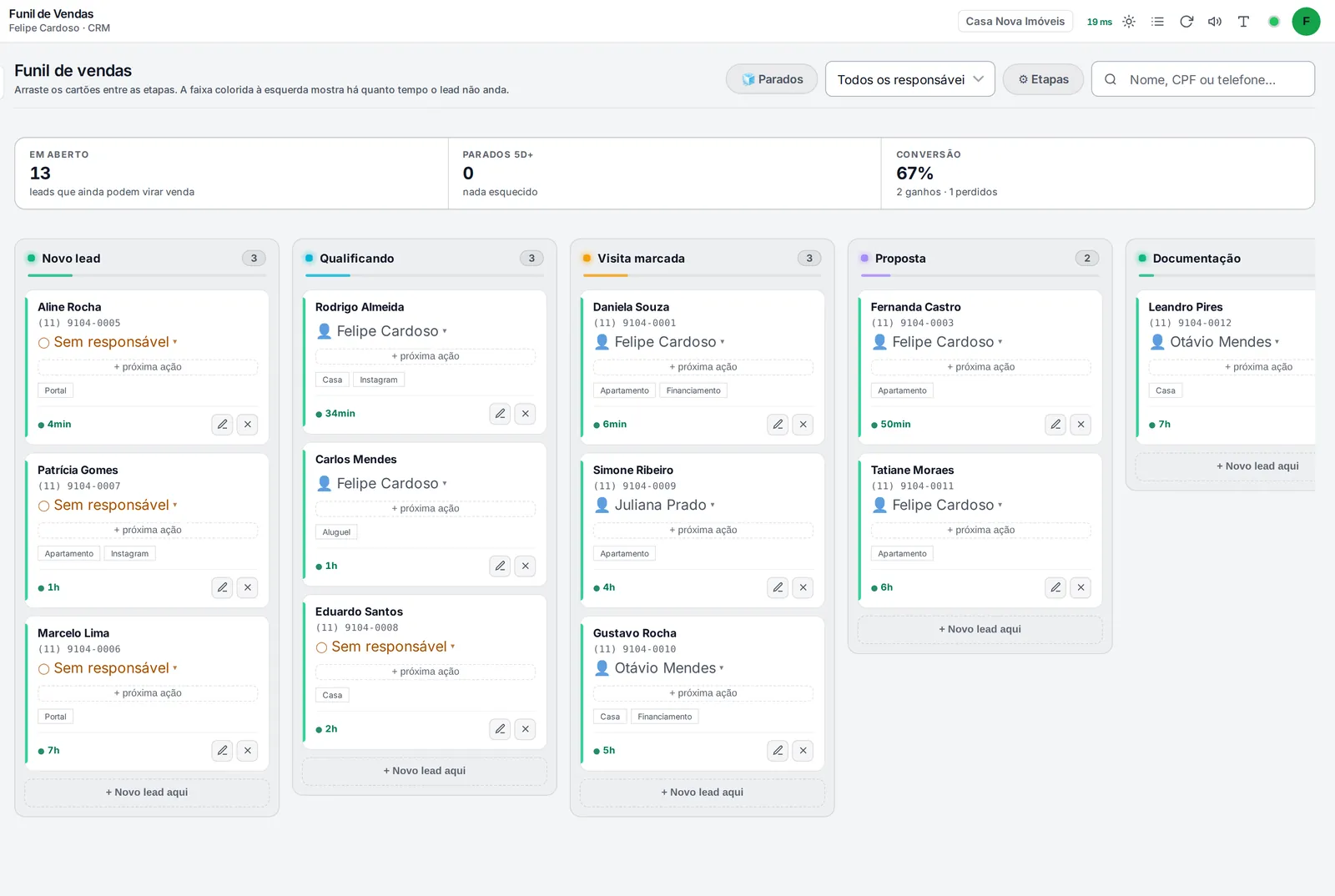1335x896 pixels.
Task: Add new lead in Visita marcada column
Action: (x=703, y=793)
